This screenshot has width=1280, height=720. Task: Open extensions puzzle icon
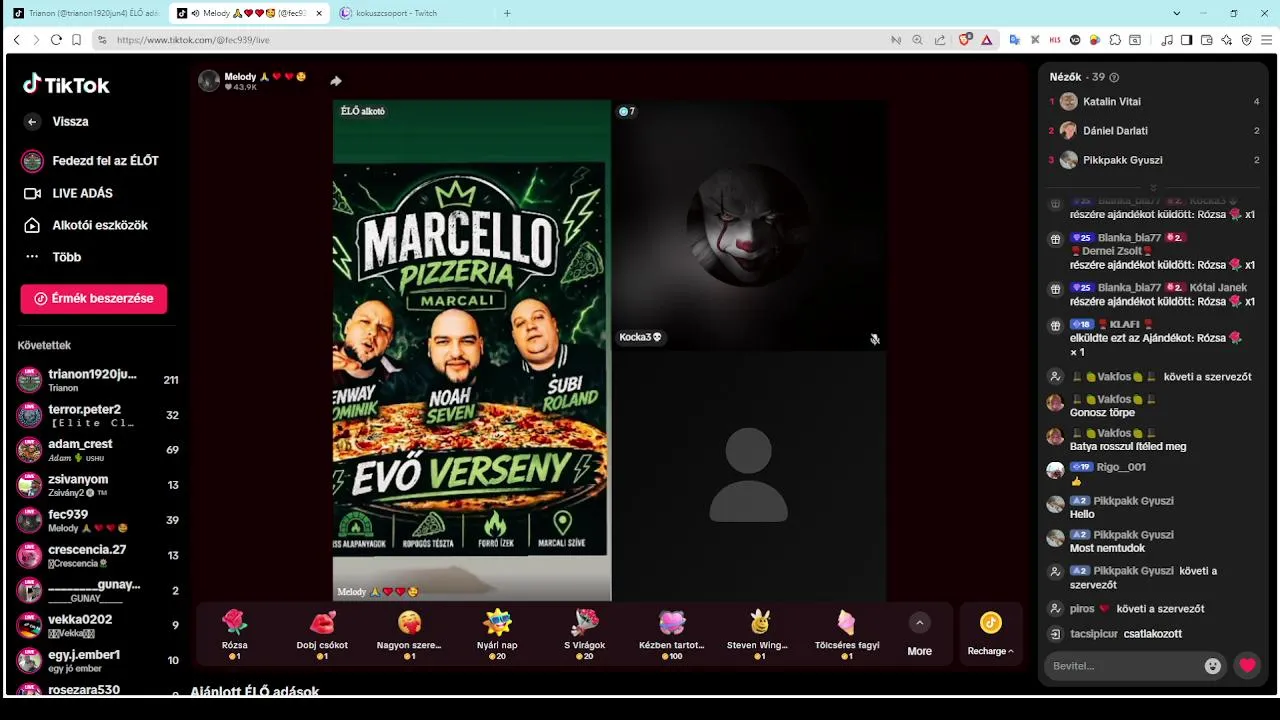pos(1115,40)
